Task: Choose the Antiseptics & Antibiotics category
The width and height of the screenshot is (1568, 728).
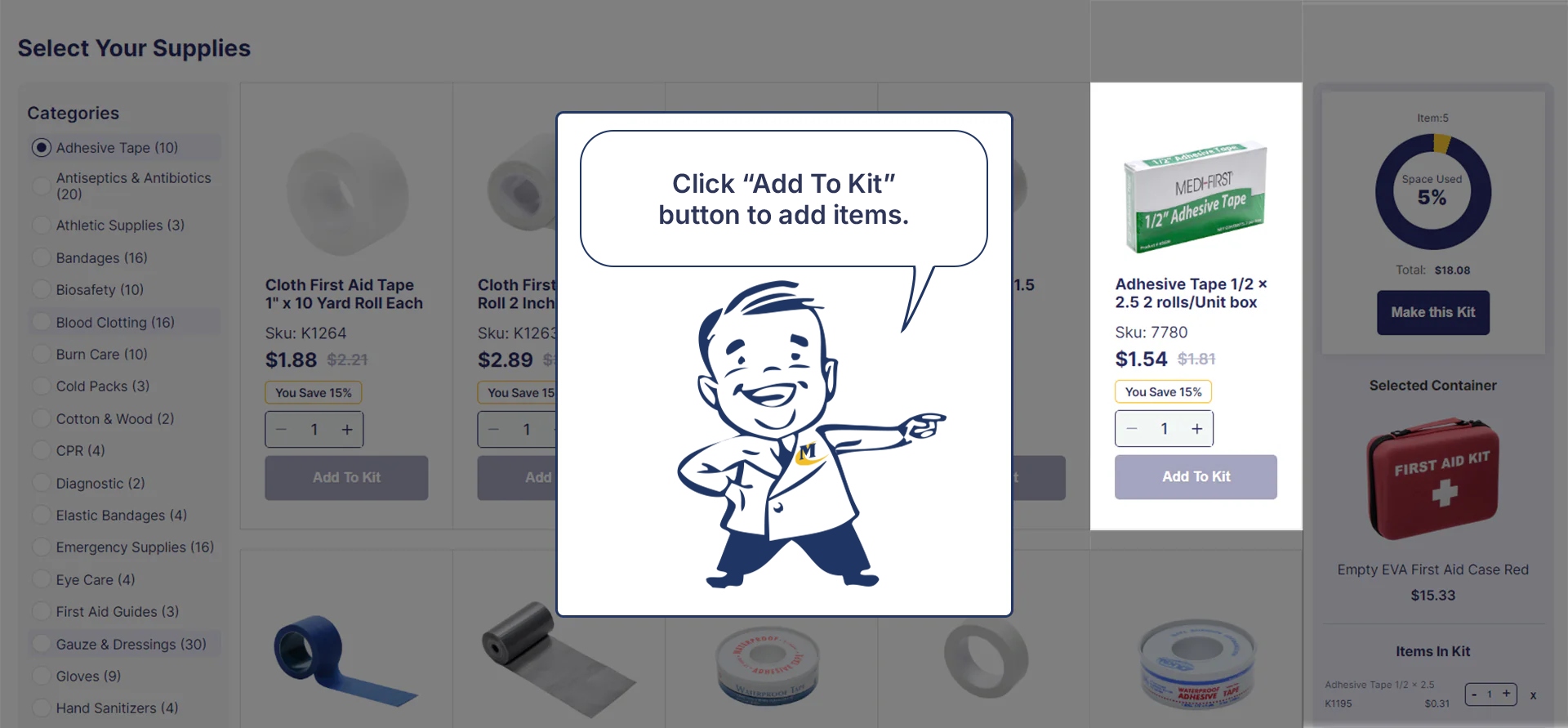Action: (x=133, y=186)
